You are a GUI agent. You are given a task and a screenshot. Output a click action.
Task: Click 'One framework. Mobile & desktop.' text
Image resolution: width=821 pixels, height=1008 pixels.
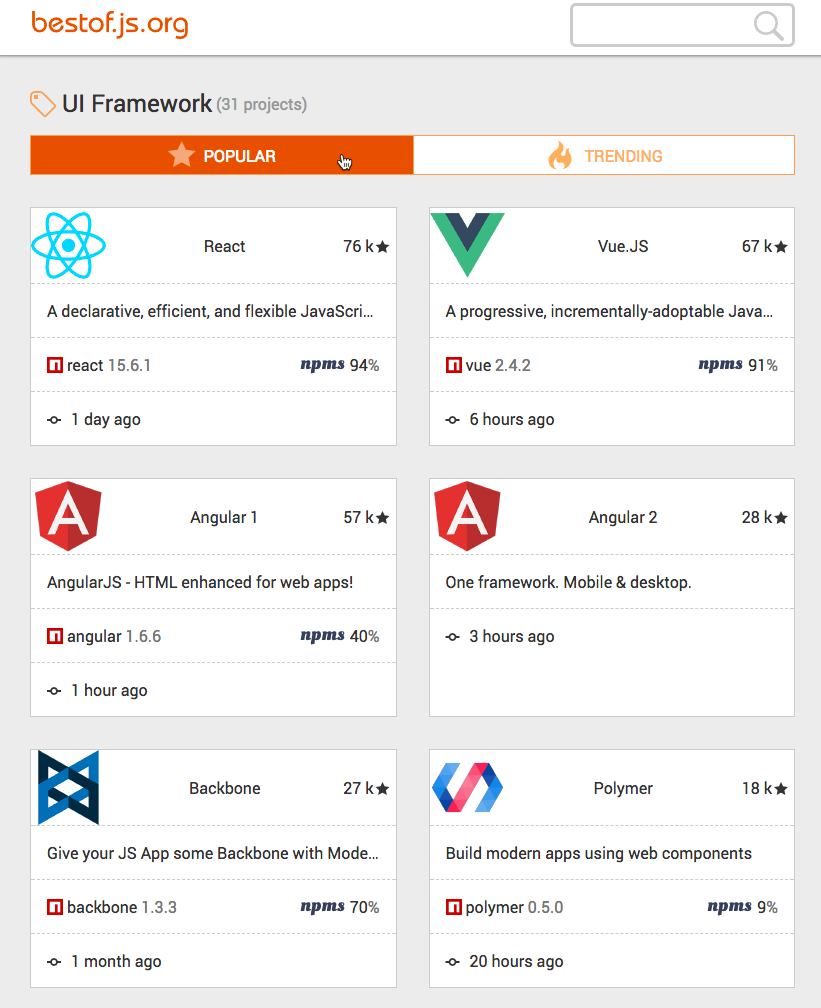point(568,582)
